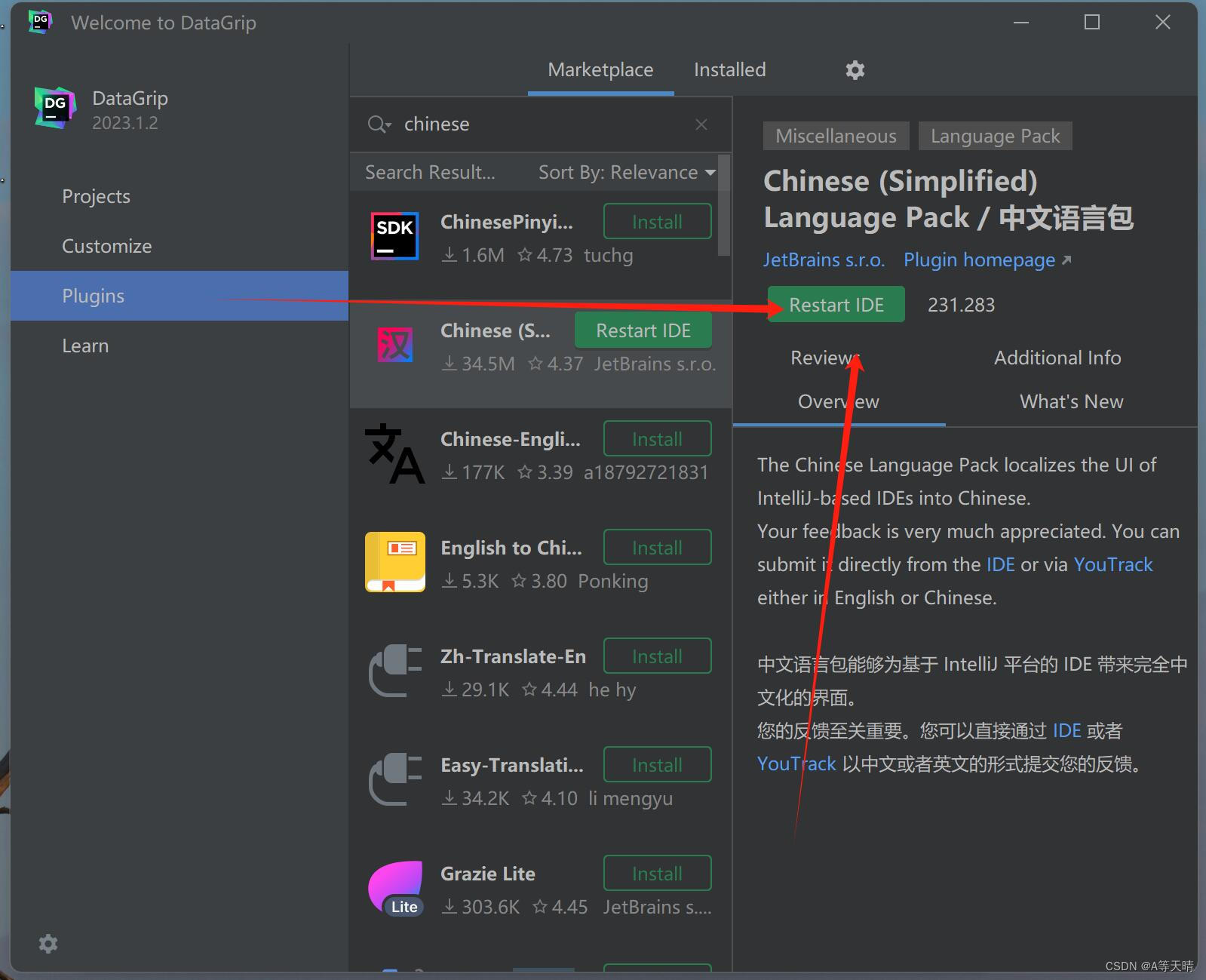Open the bottom-left settings gear
The height and width of the screenshot is (980, 1206).
click(x=48, y=944)
